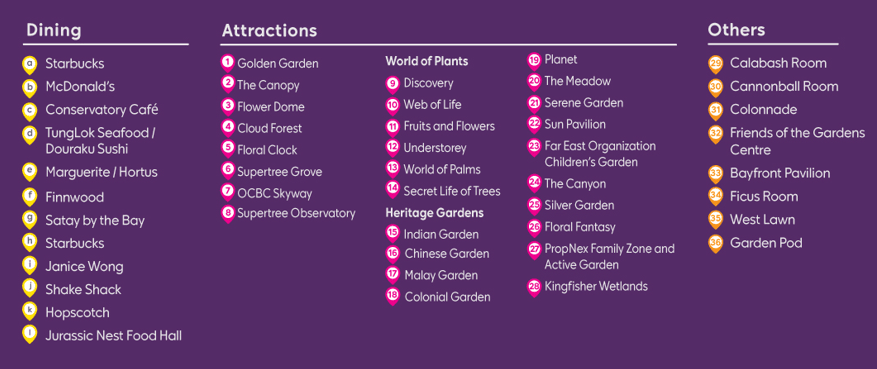Click the World of Plants subheading
877x369 pixels.
[x=427, y=61]
